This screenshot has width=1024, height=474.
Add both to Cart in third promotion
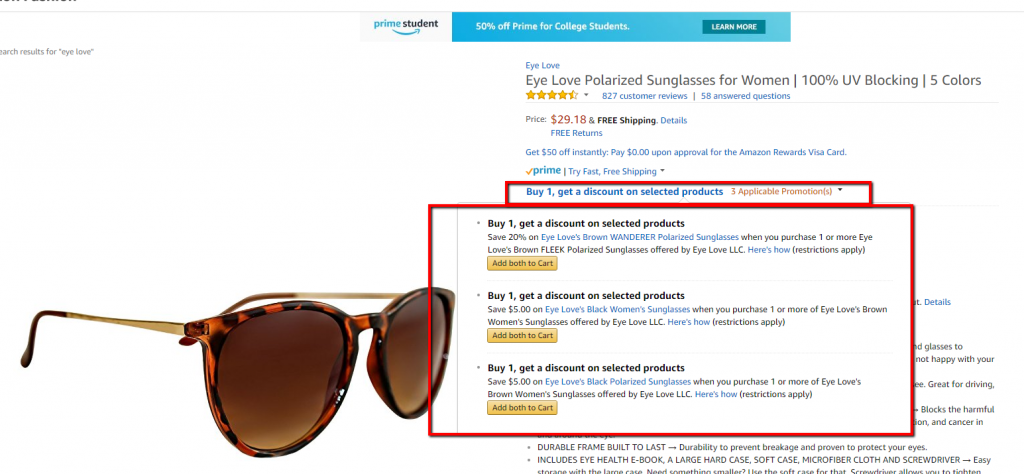[x=522, y=408]
